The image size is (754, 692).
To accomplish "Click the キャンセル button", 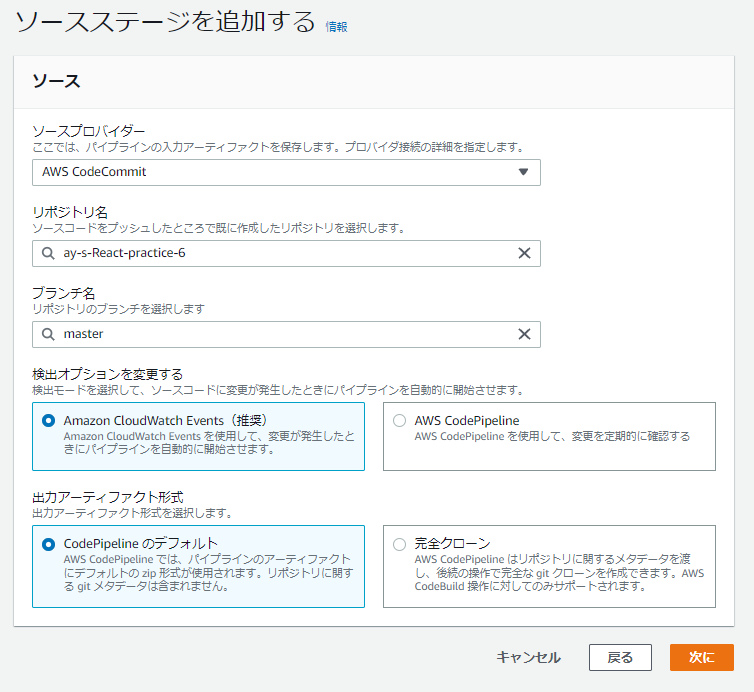I will click(x=528, y=657).
